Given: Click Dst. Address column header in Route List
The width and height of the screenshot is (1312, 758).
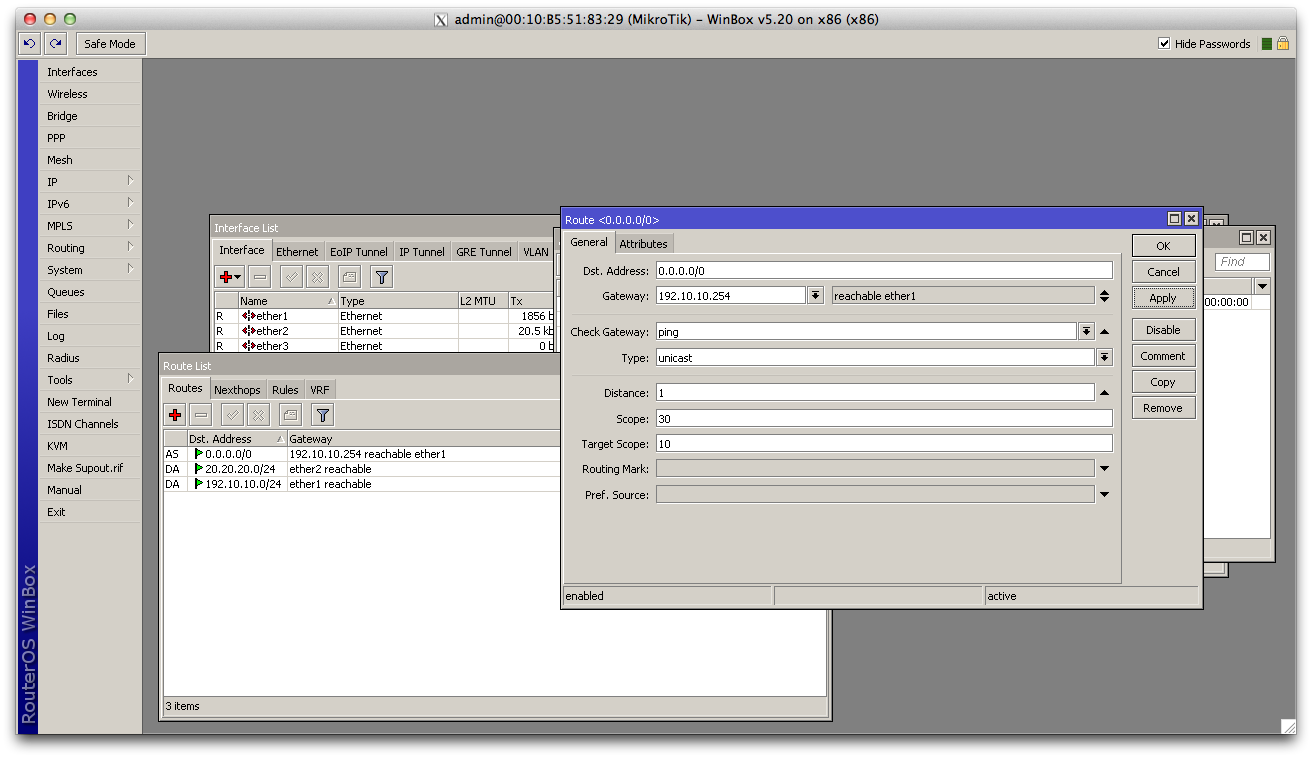Looking at the screenshot, I should (236, 438).
